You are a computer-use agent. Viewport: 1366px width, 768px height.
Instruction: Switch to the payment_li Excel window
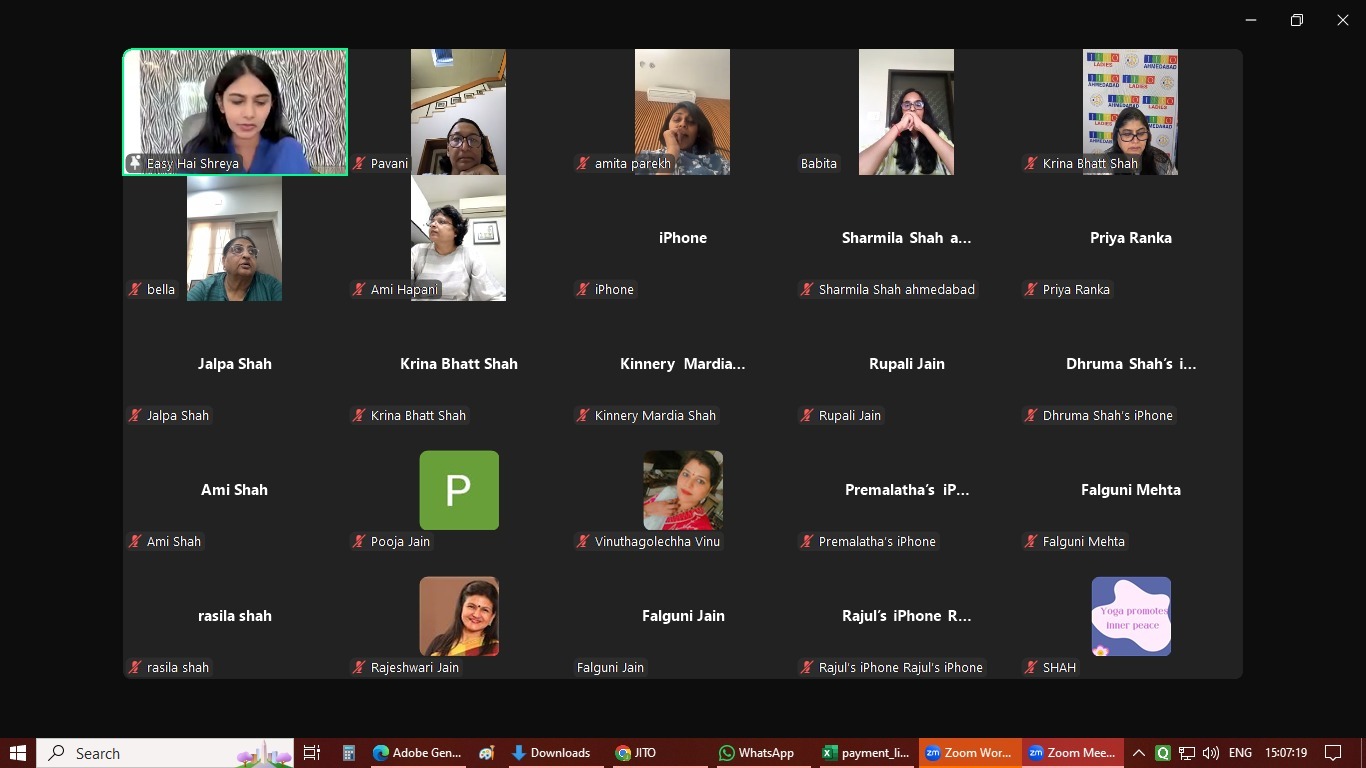[x=865, y=753]
